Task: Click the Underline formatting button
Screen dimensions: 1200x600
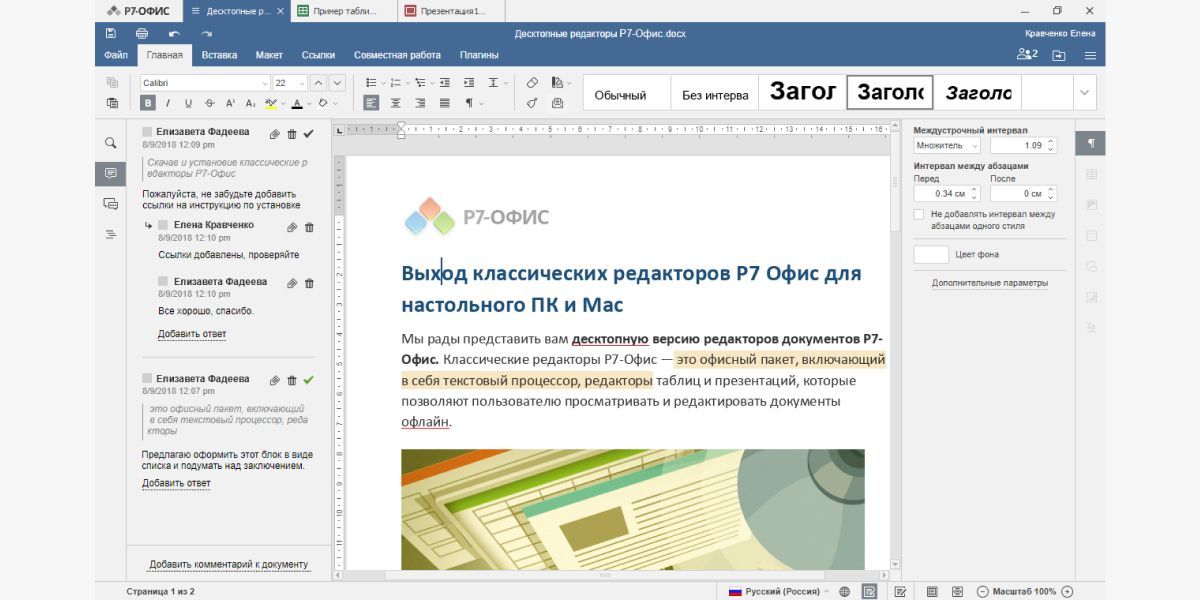Action: click(x=187, y=102)
